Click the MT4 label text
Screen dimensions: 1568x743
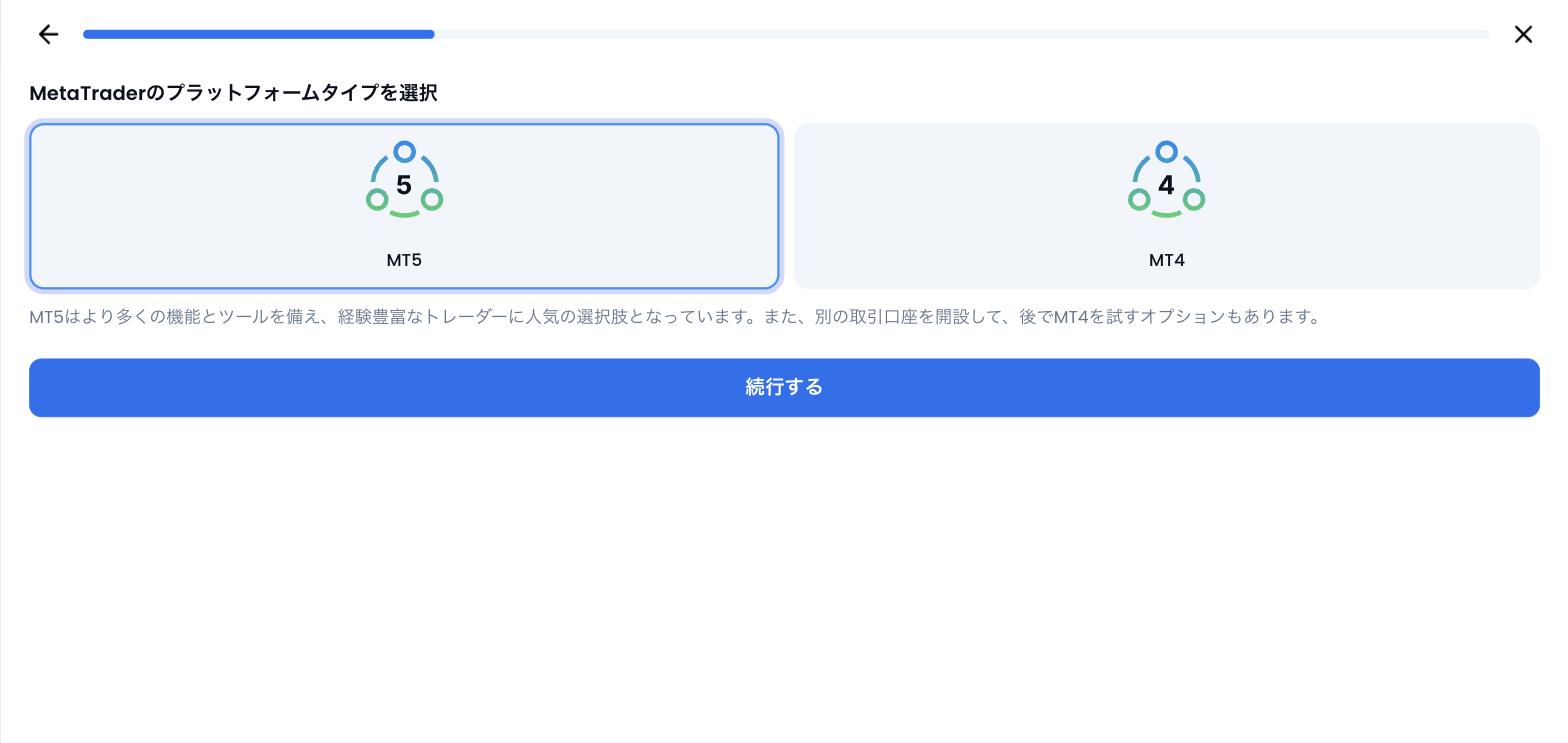[1166, 260]
